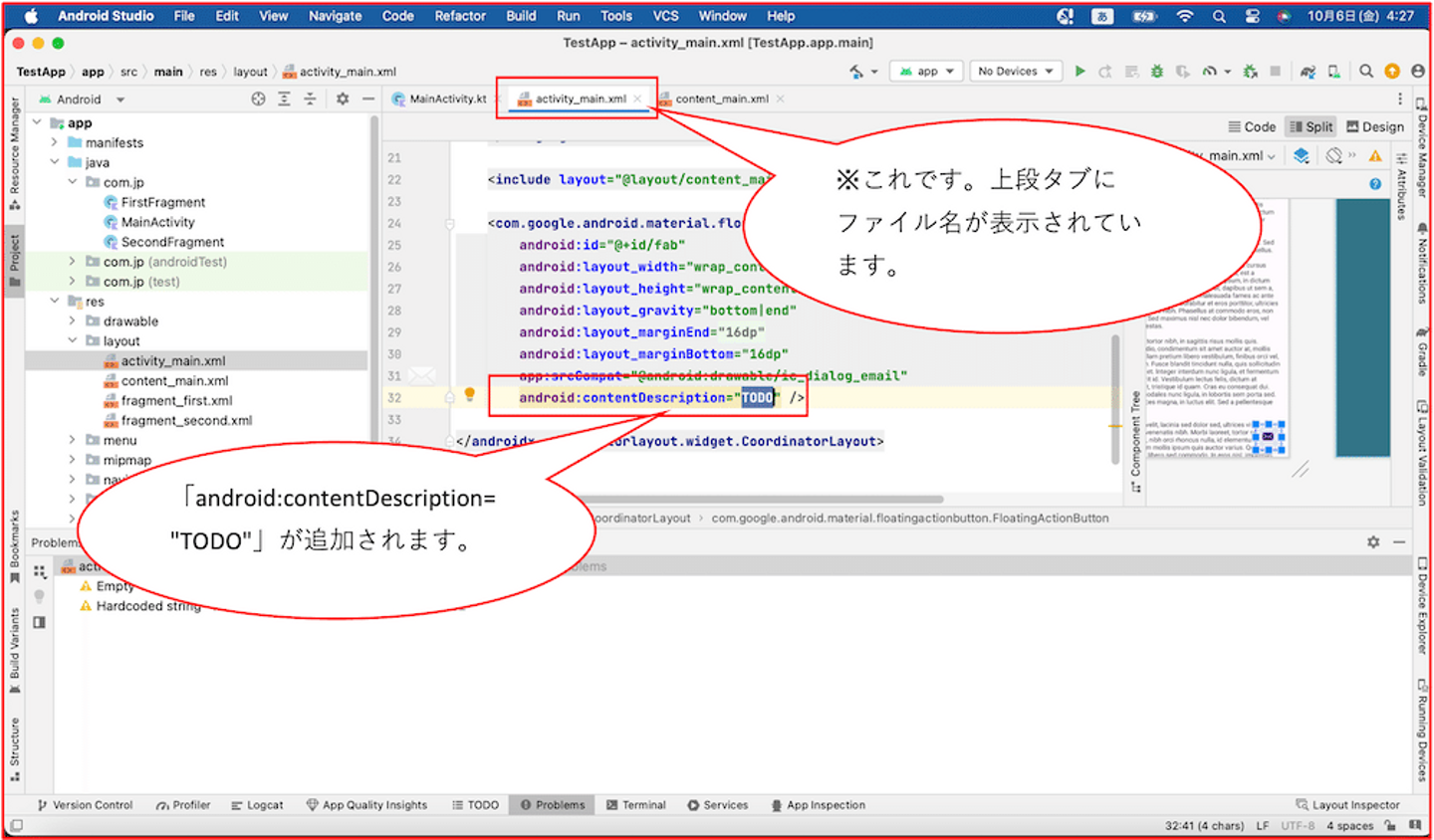Click the Project panel options gear icon
Viewport: 1434px width, 840px height.
pyautogui.click(x=343, y=100)
